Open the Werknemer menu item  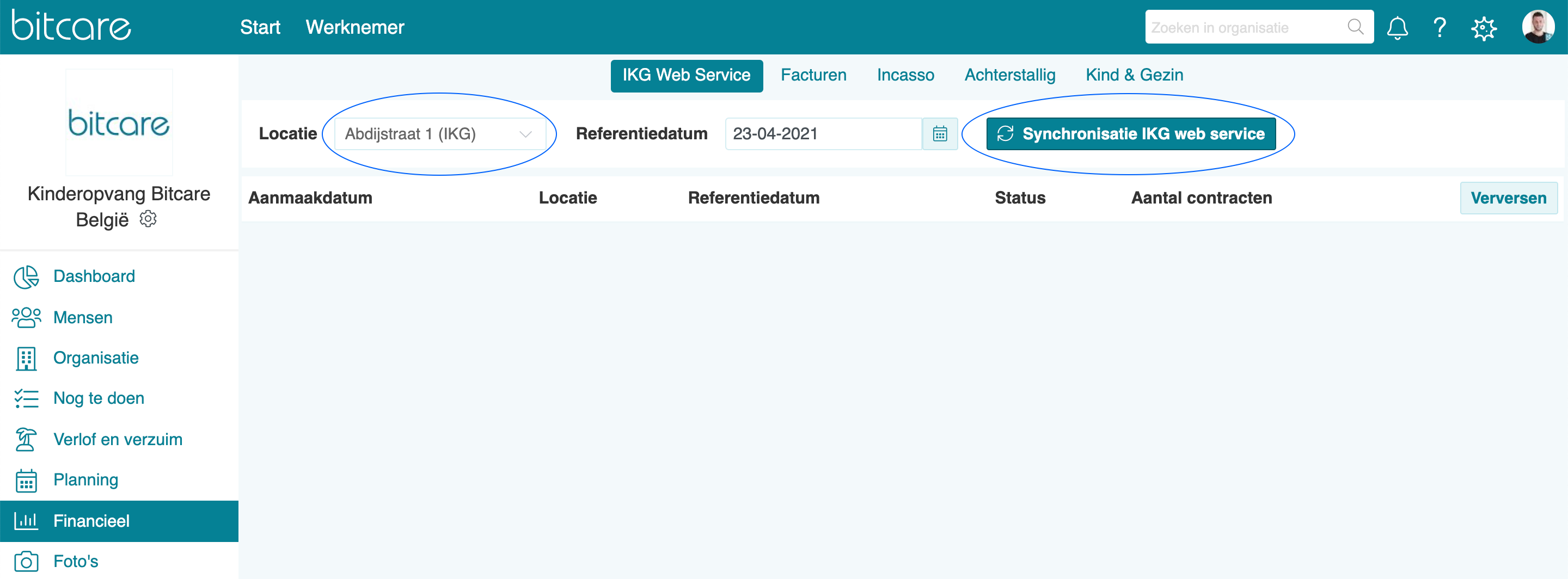(355, 27)
